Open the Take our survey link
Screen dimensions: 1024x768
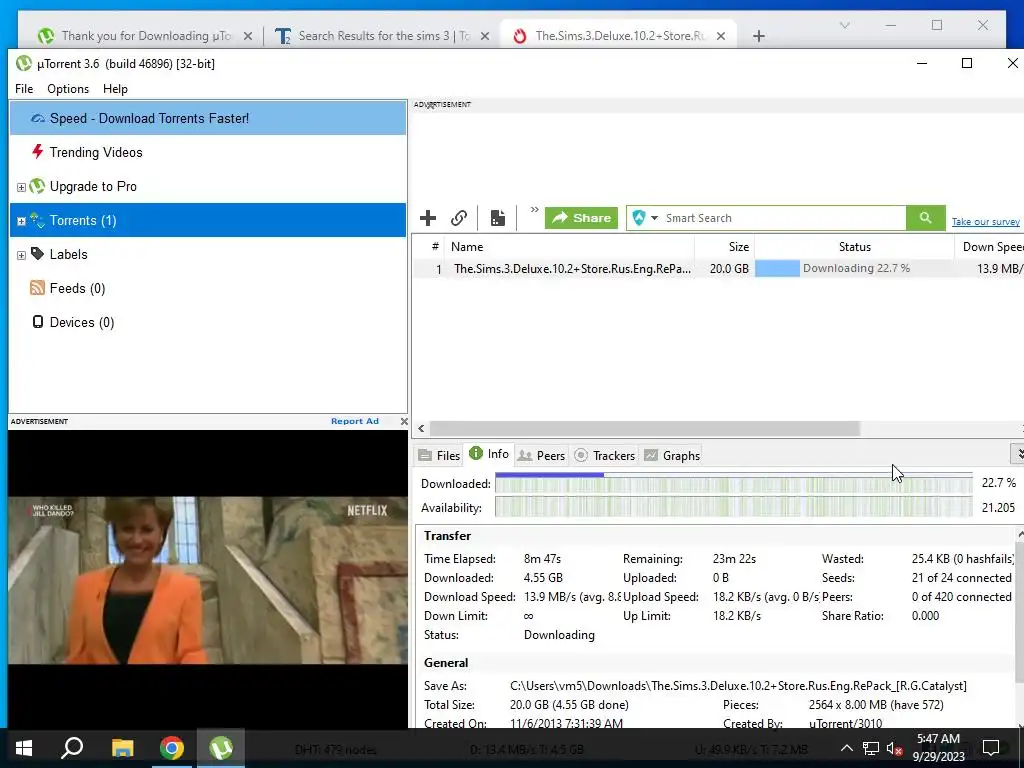(x=985, y=222)
